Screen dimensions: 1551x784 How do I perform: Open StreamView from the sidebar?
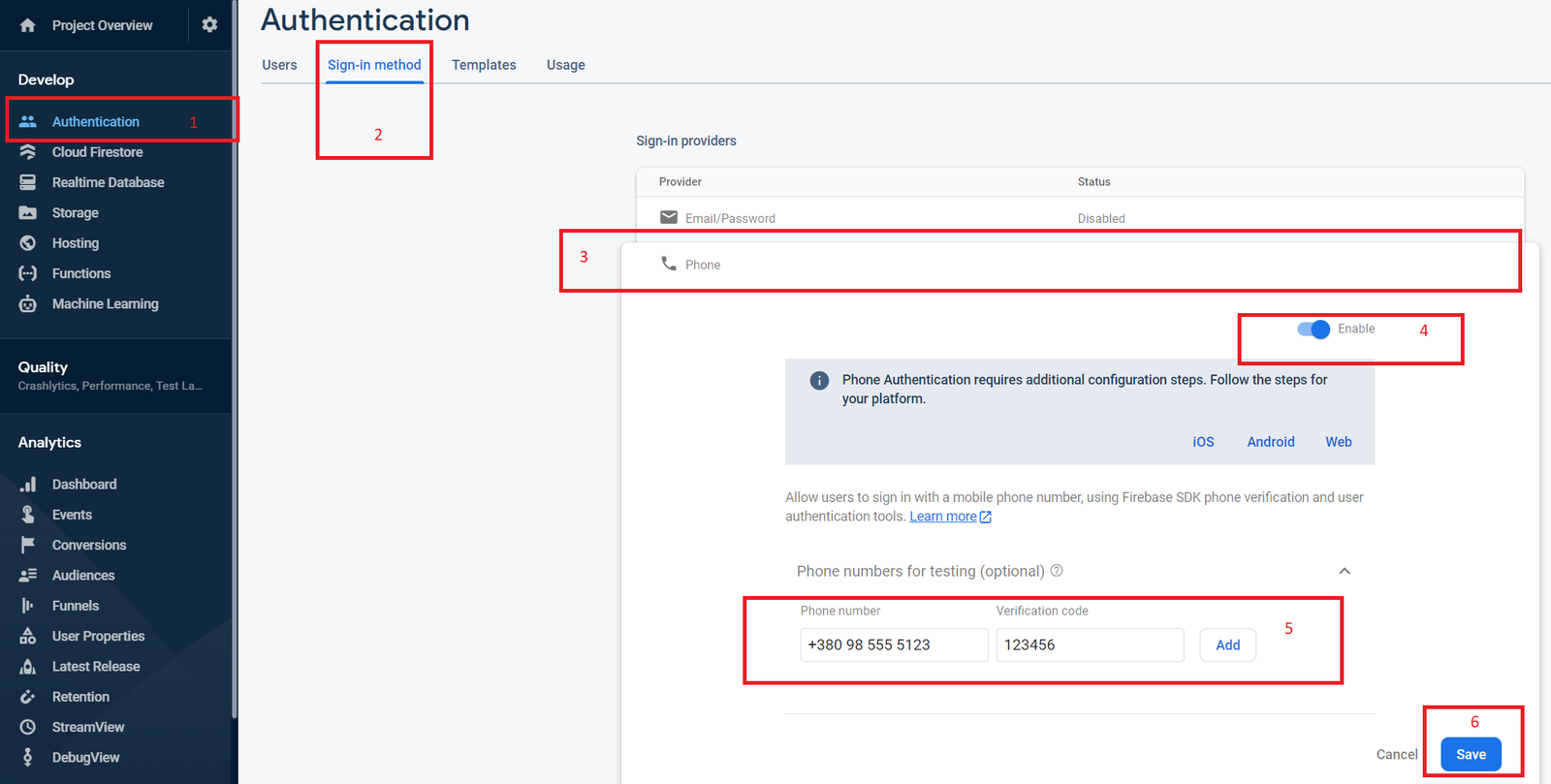(x=88, y=727)
